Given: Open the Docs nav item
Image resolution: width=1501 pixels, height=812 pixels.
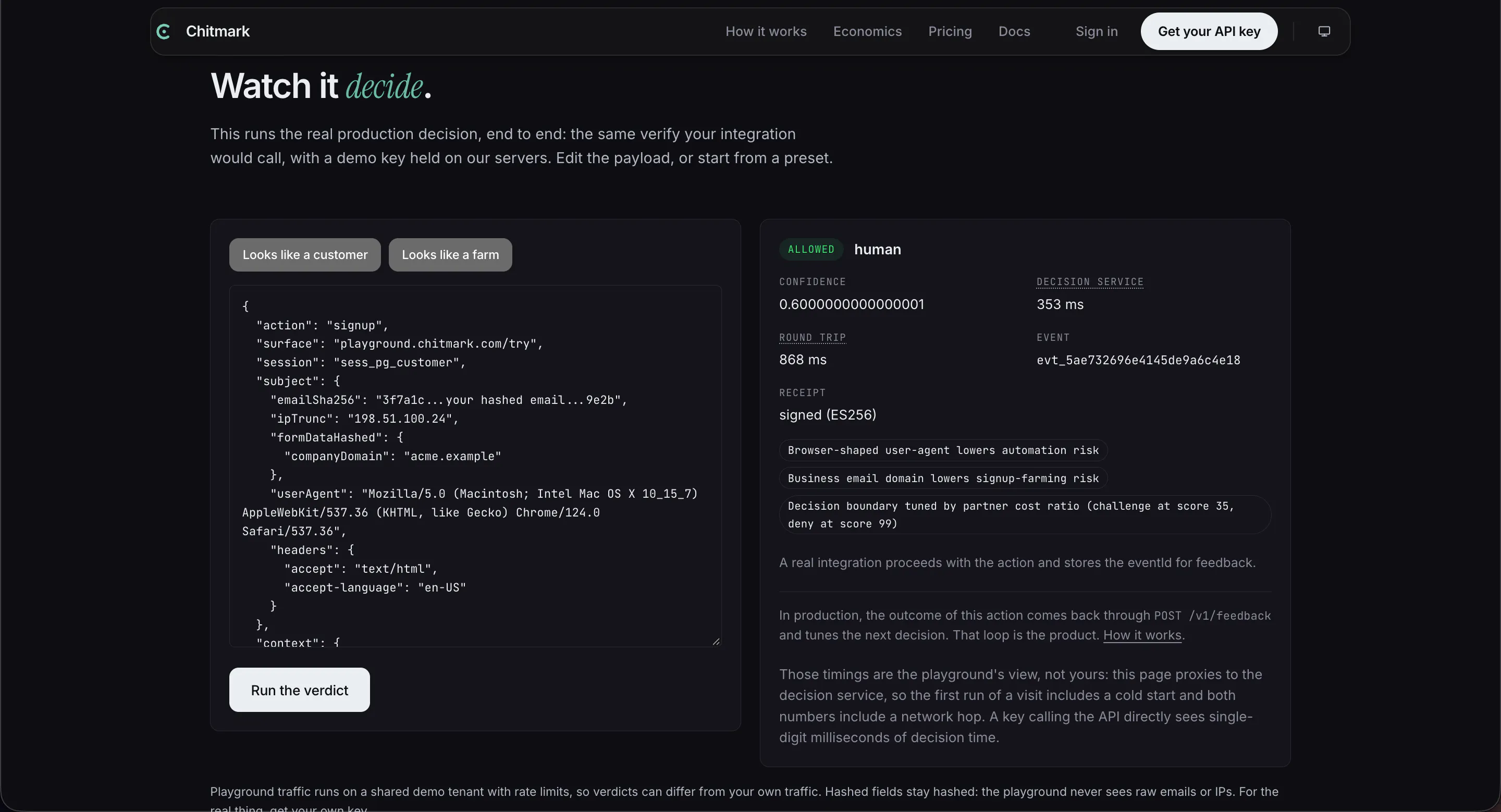Looking at the screenshot, I should click(x=1014, y=31).
